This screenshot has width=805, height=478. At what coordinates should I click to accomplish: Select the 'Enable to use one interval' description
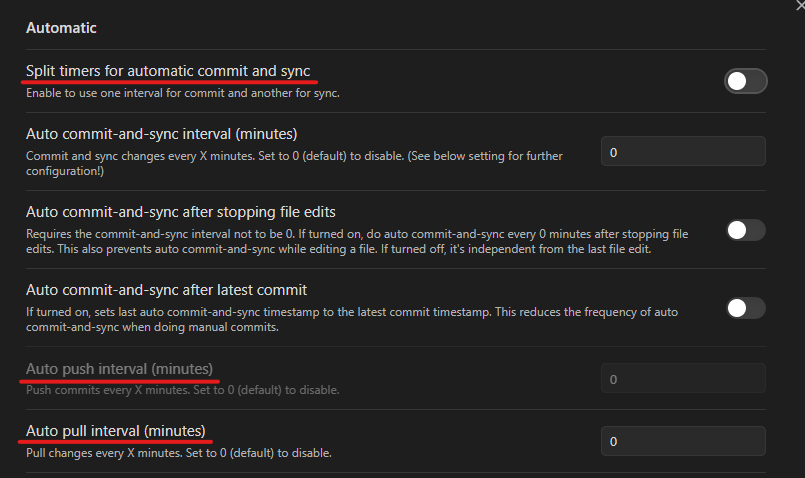[x=183, y=93]
